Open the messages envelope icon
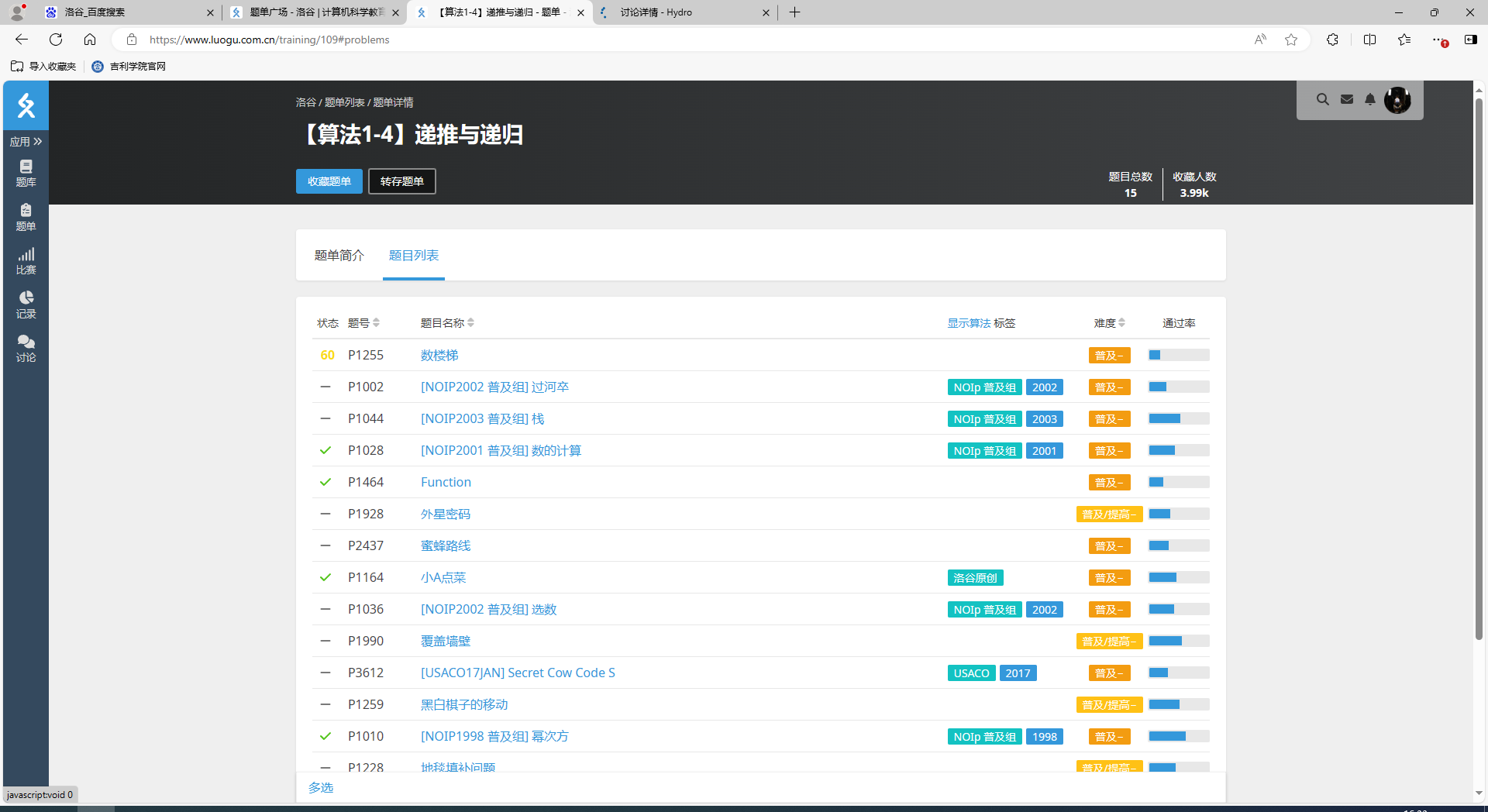1488x812 pixels. tap(1347, 100)
